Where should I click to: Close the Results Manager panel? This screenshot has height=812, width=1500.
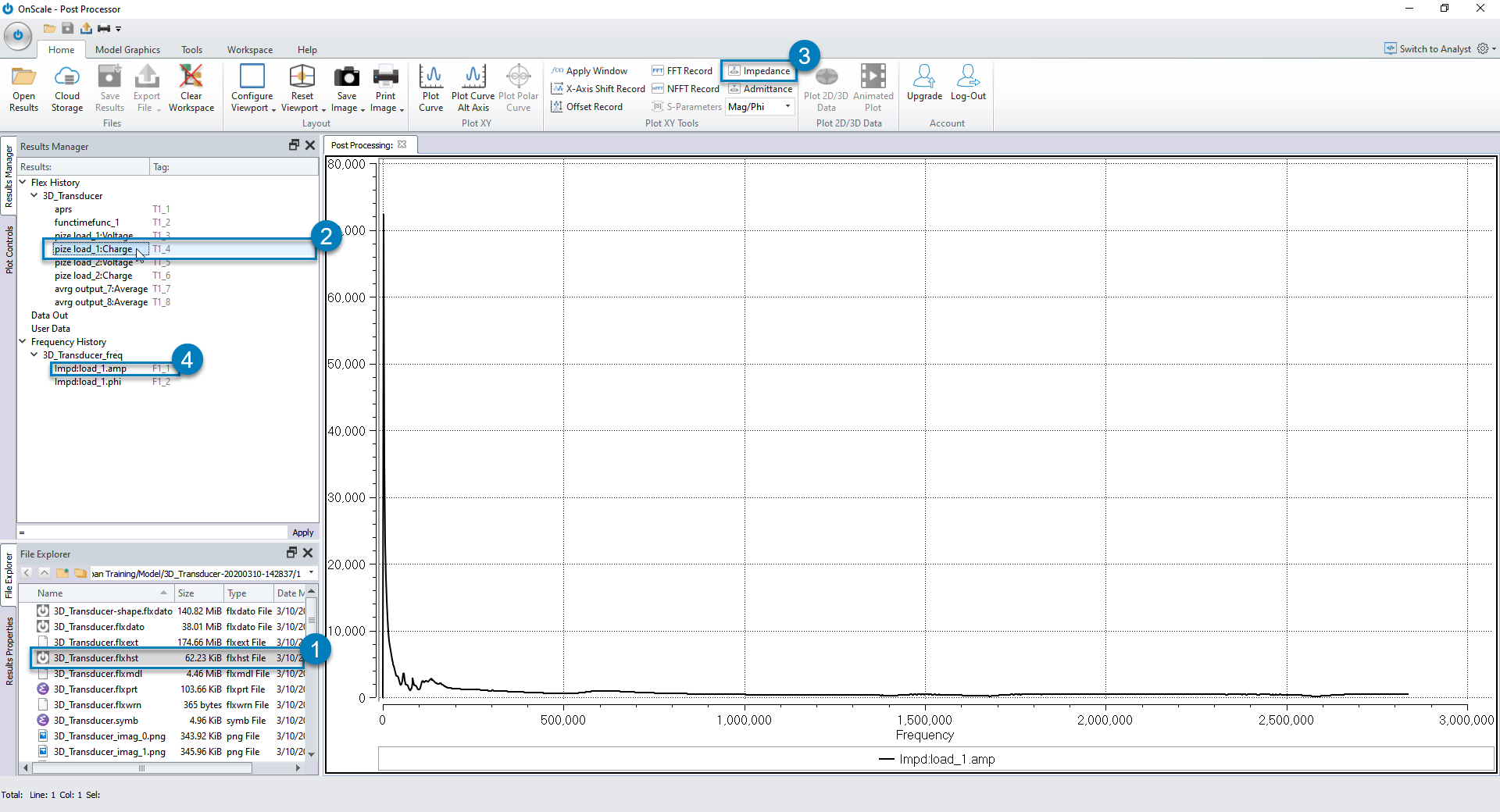coord(310,145)
